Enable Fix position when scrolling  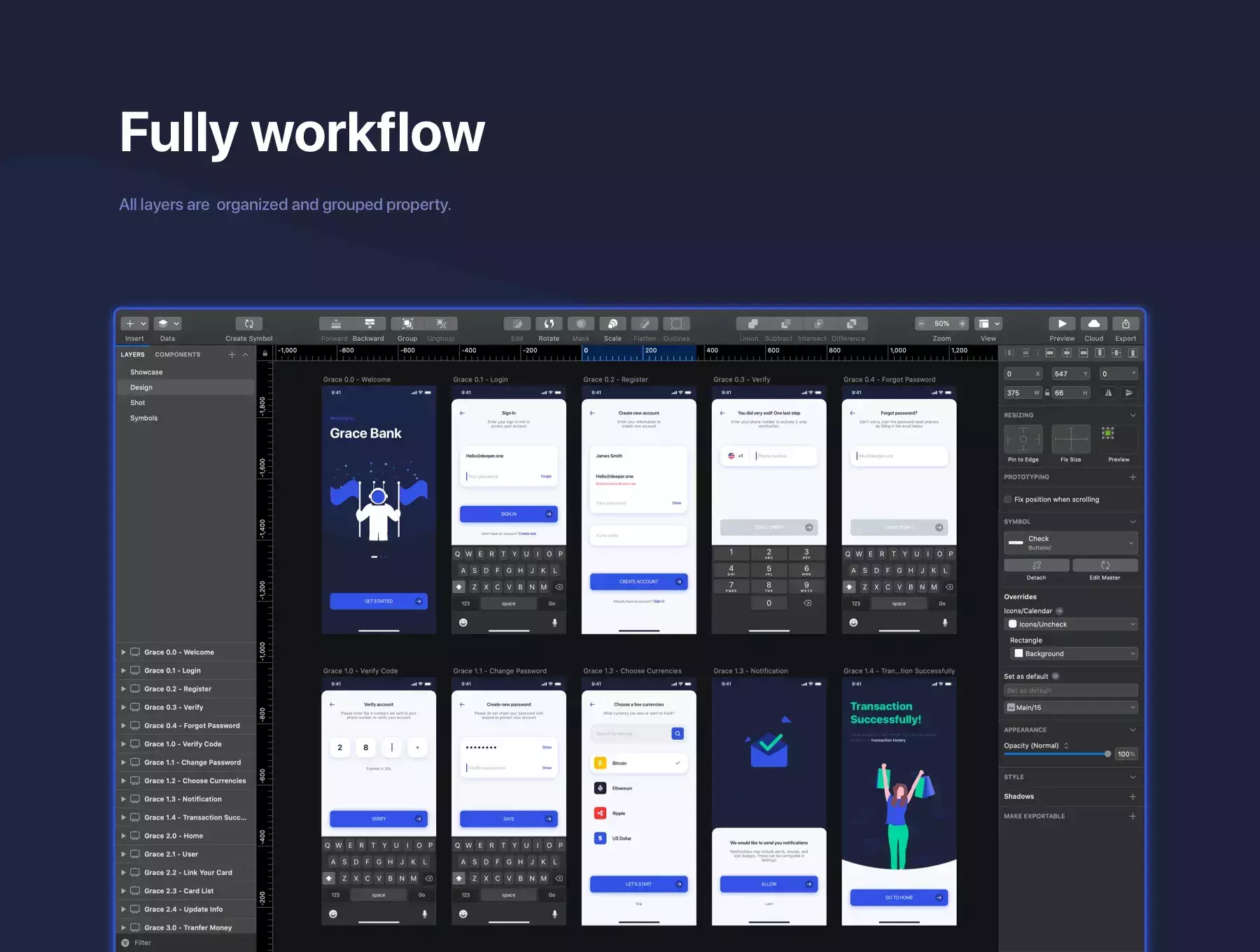[1008, 500]
